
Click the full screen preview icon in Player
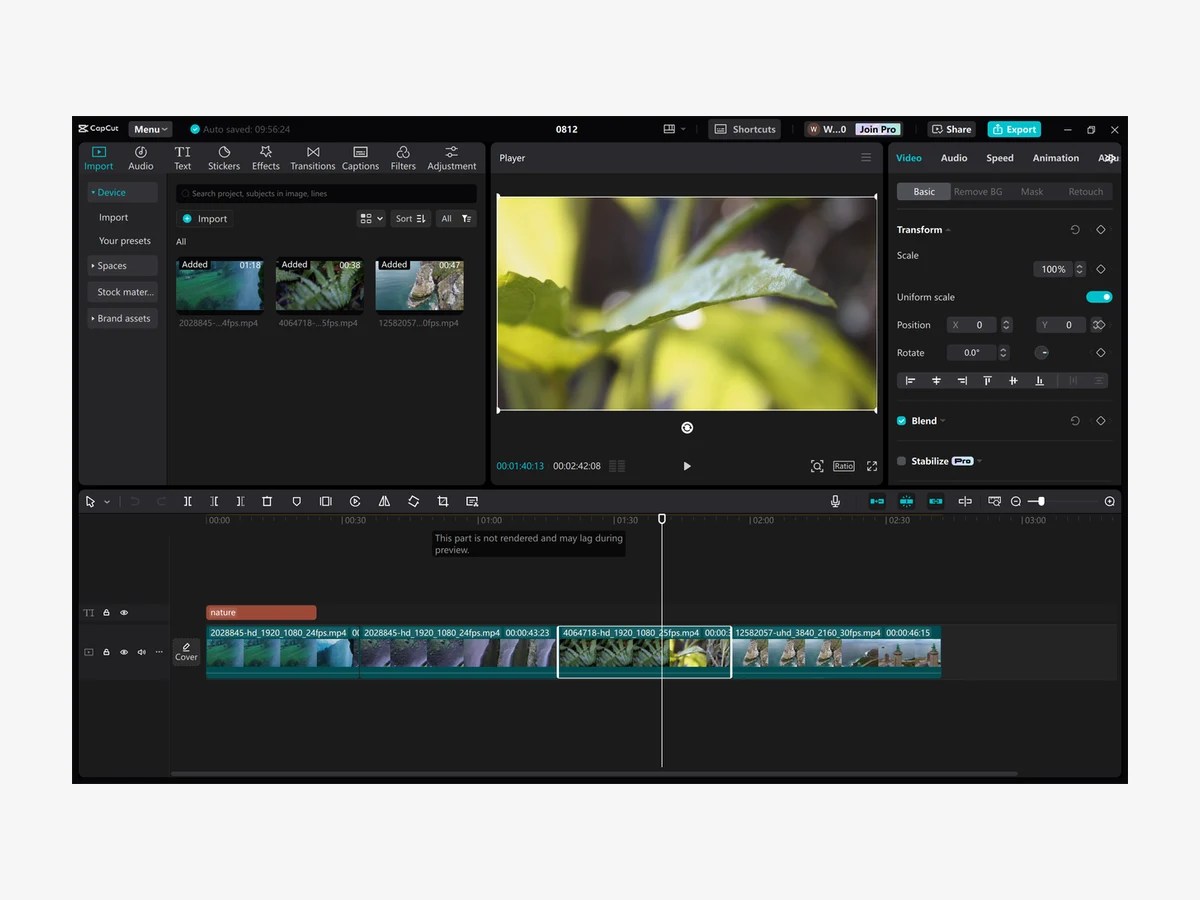(x=872, y=466)
